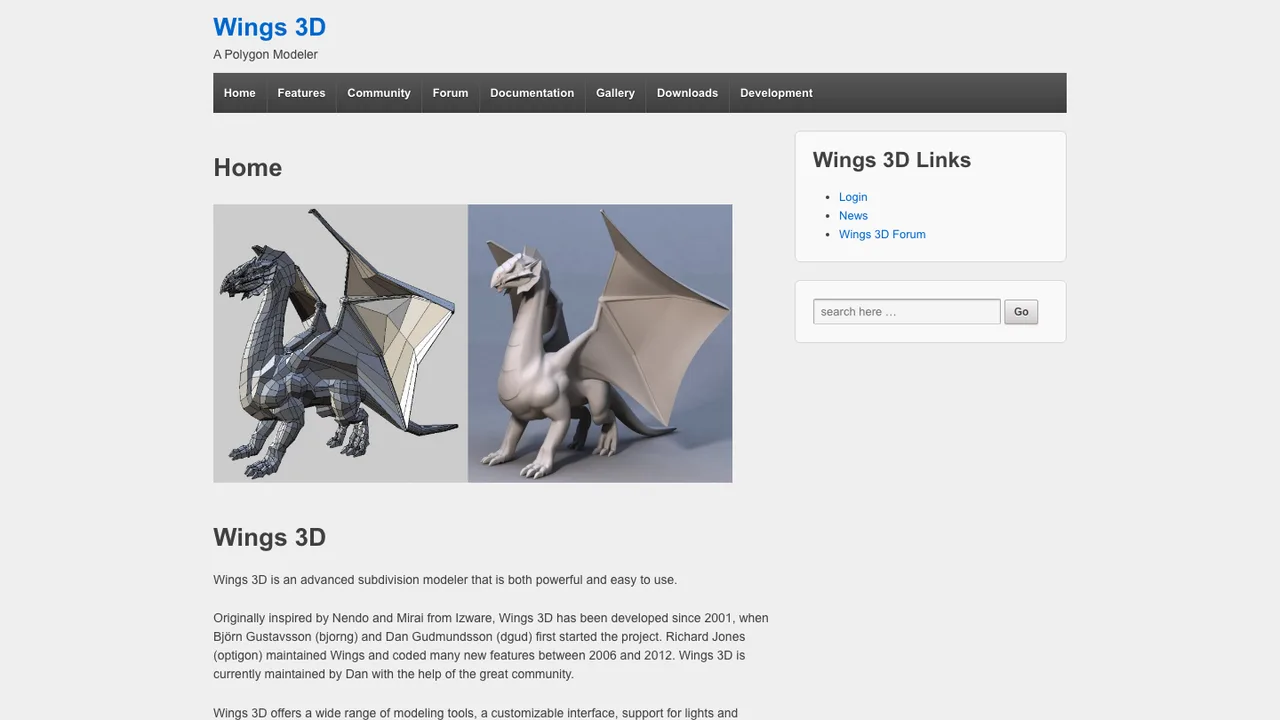Open the Forum menu item
The height and width of the screenshot is (720, 1280).
click(450, 93)
